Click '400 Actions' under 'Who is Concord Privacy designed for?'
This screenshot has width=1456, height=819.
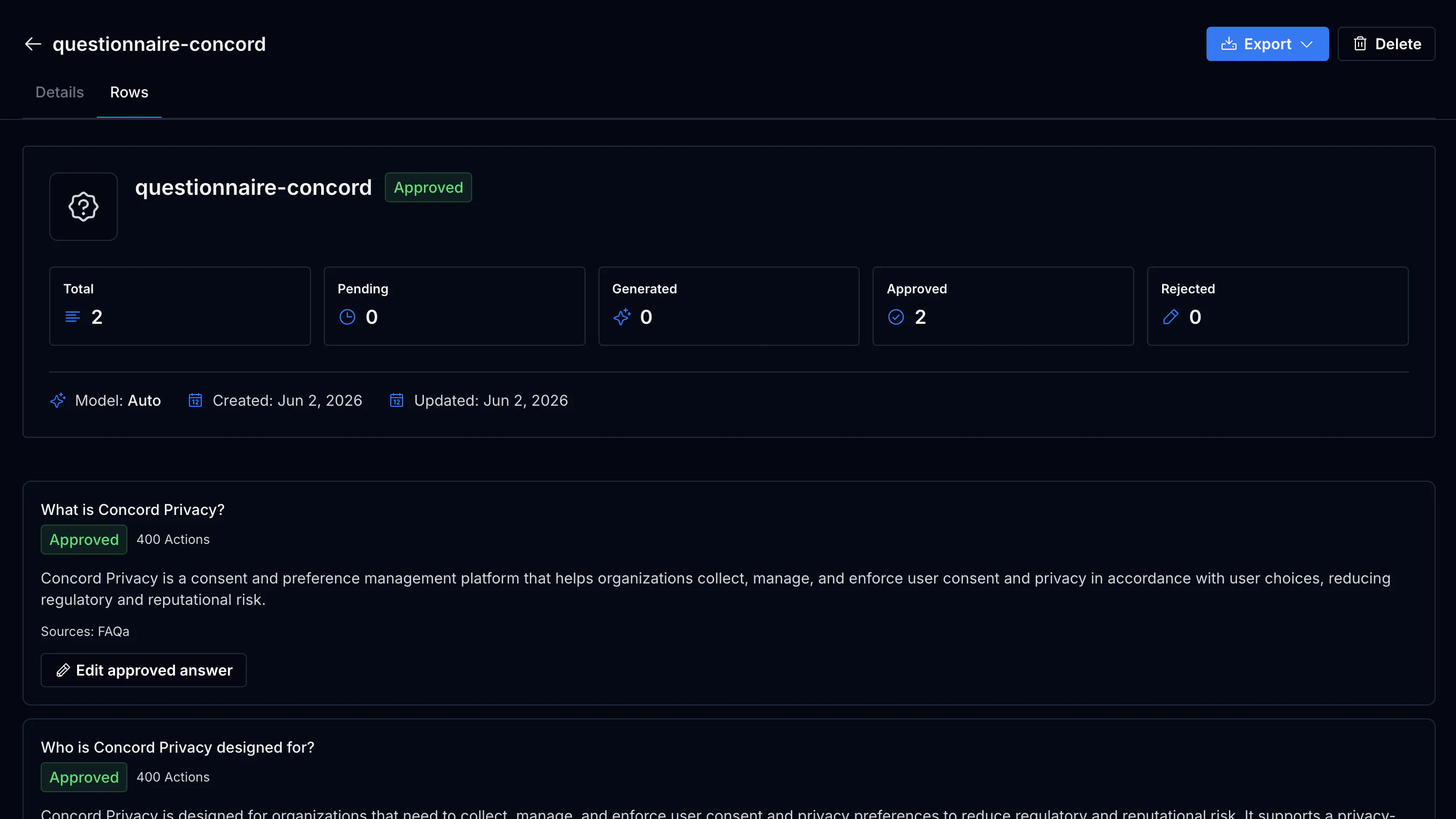tap(173, 777)
